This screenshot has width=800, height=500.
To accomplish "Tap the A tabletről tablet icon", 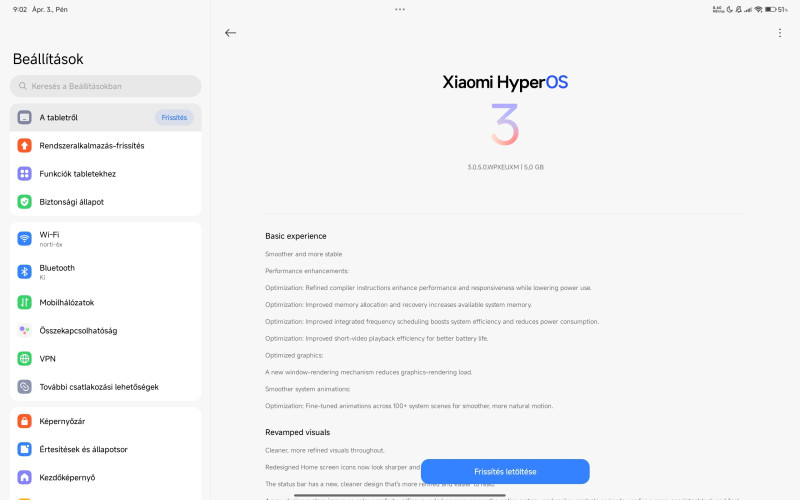I will point(24,117).
